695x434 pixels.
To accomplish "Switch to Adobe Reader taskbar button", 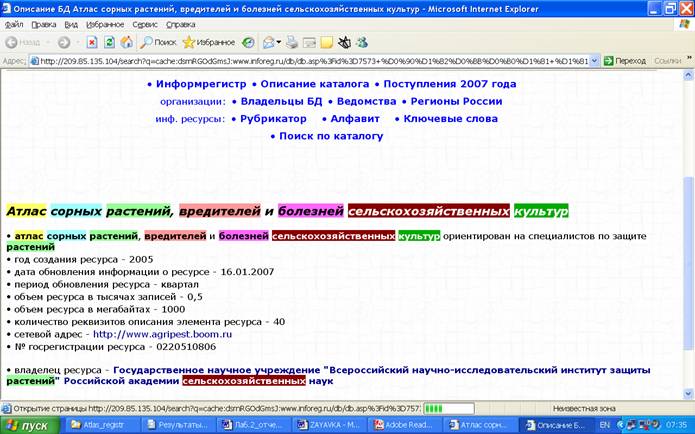I will (x=404, y=424).
